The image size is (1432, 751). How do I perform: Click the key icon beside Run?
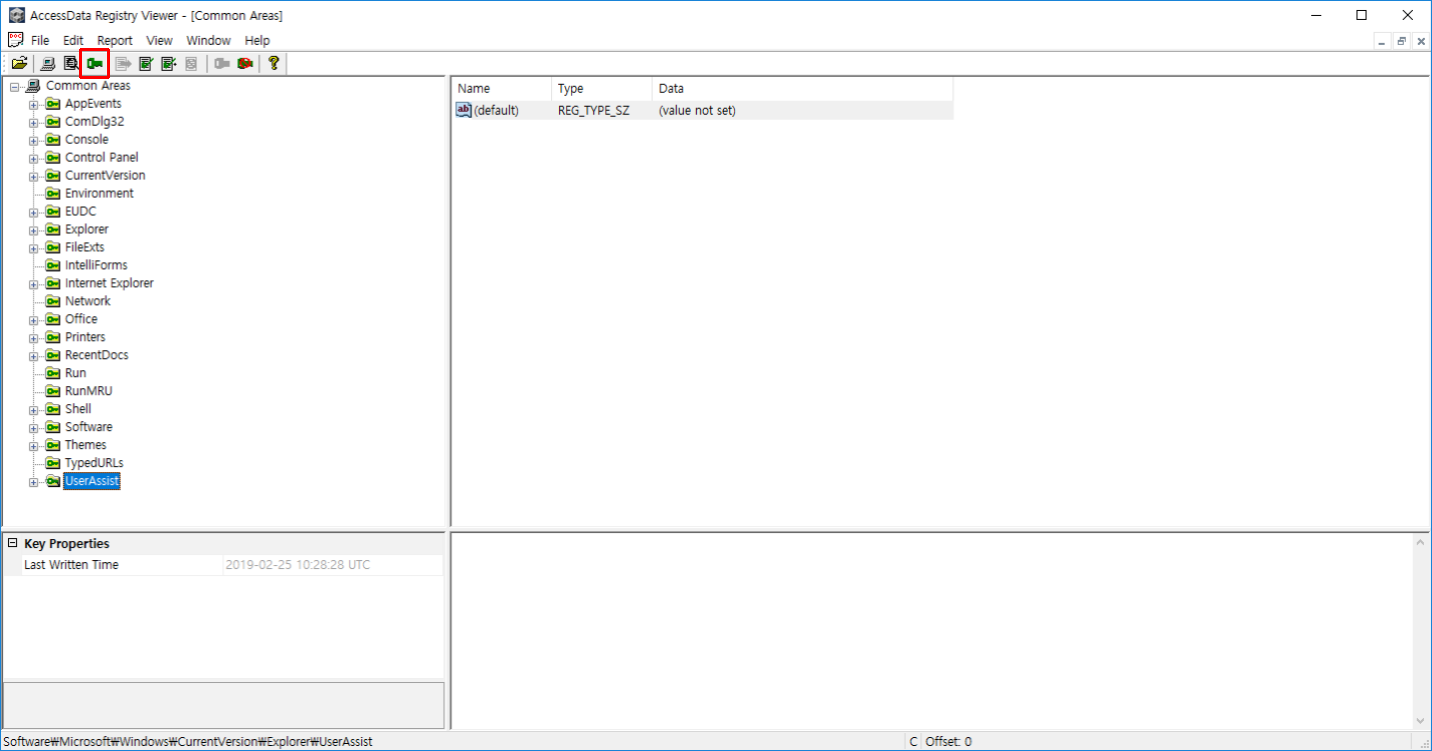[x=53, y=374]
